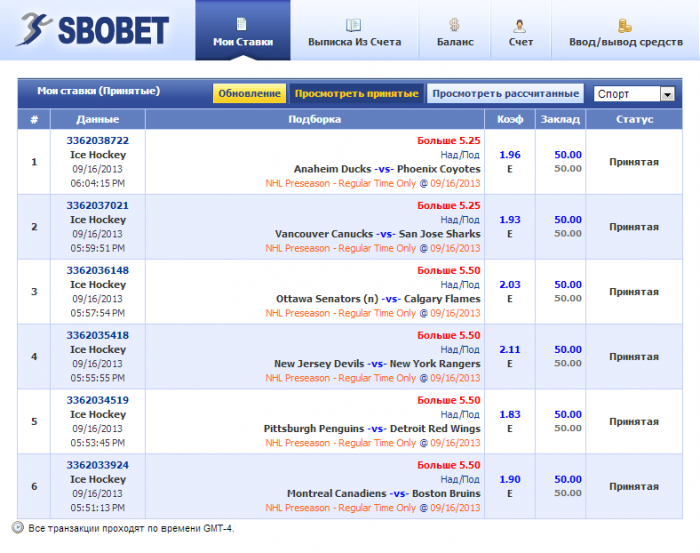Click Принятая status in bet row 1
The image size is (700, 553).
point(634,162)
